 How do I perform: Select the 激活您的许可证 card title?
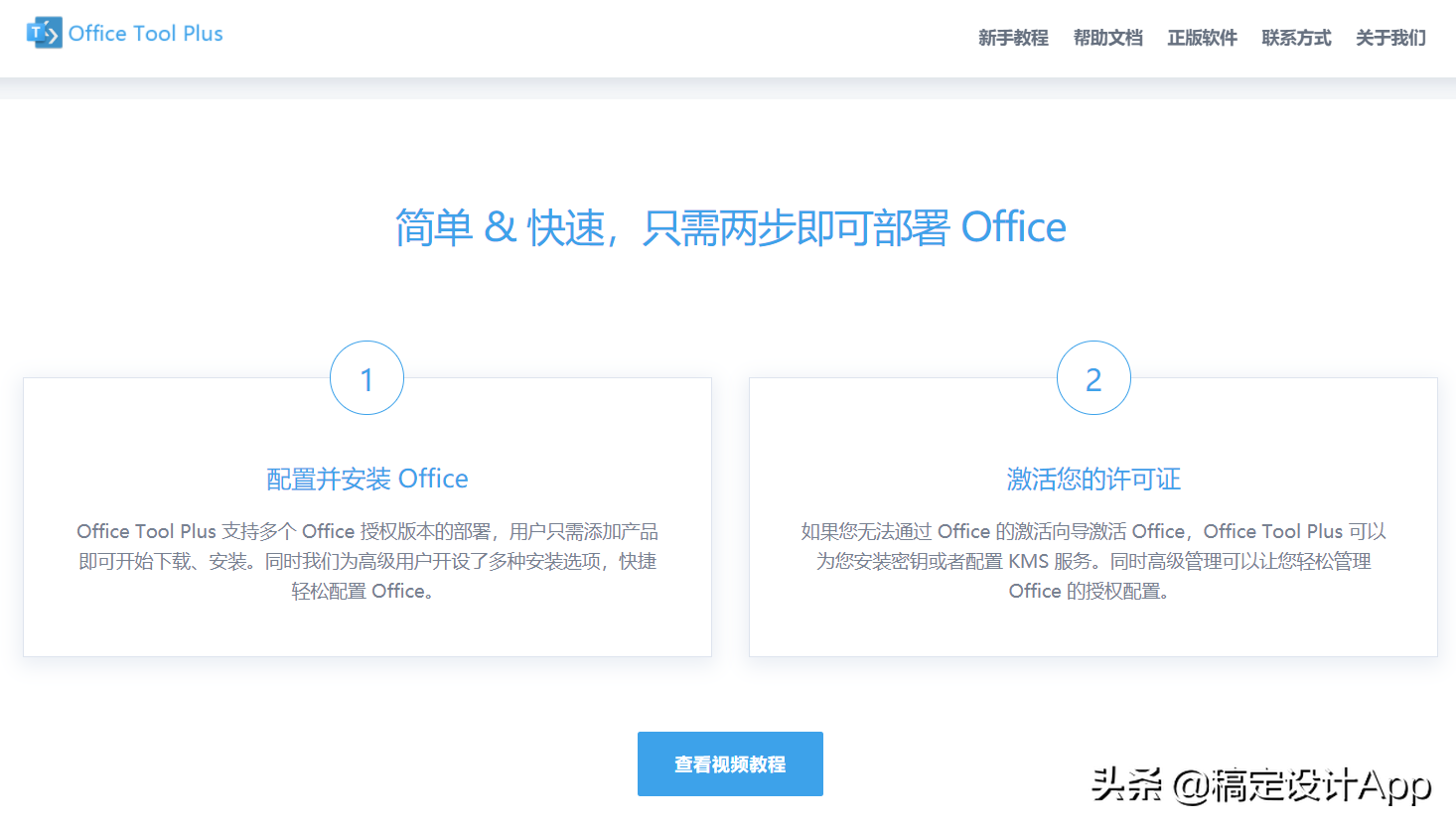[x=1093, y=479]
